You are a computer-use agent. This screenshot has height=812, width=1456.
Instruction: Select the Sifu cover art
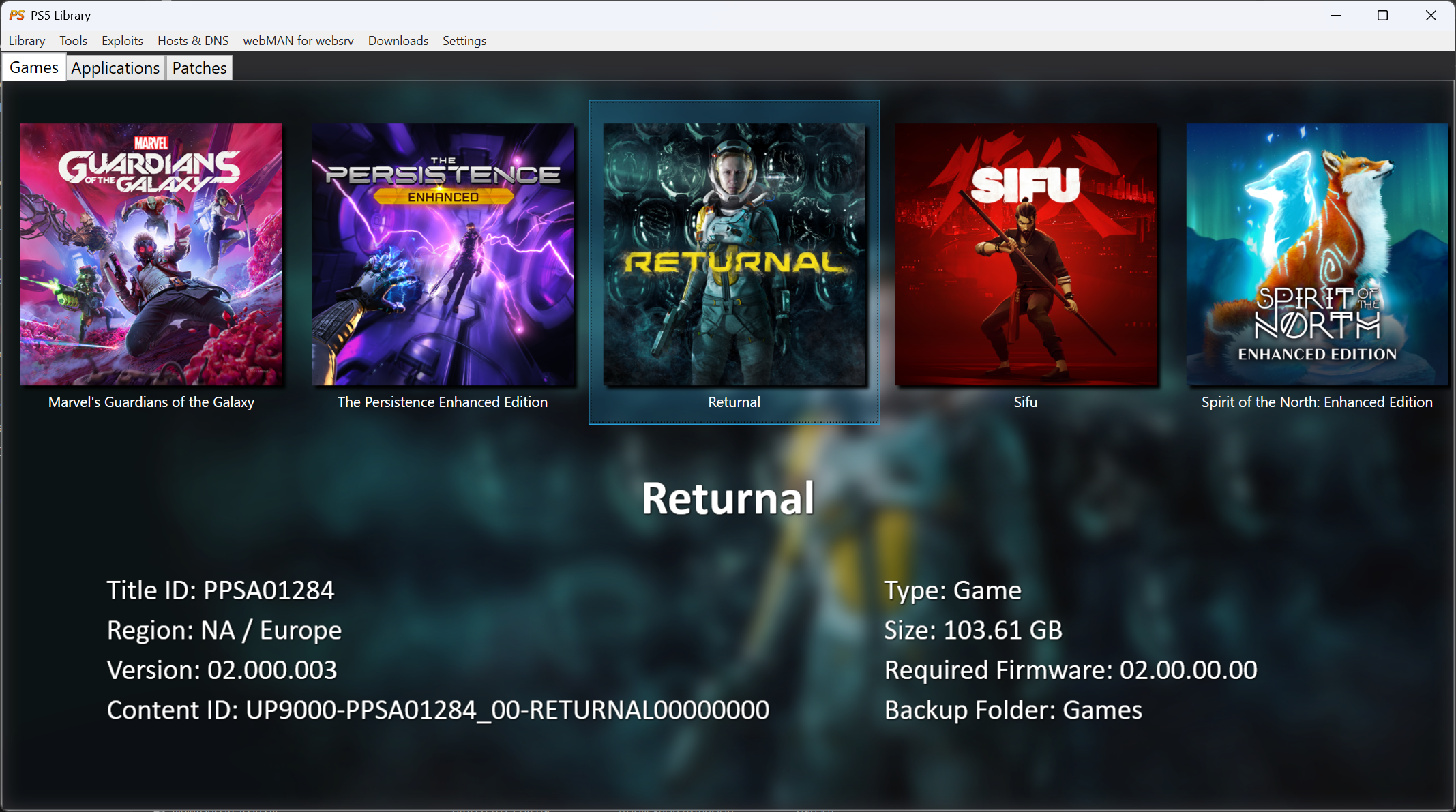1026,254
